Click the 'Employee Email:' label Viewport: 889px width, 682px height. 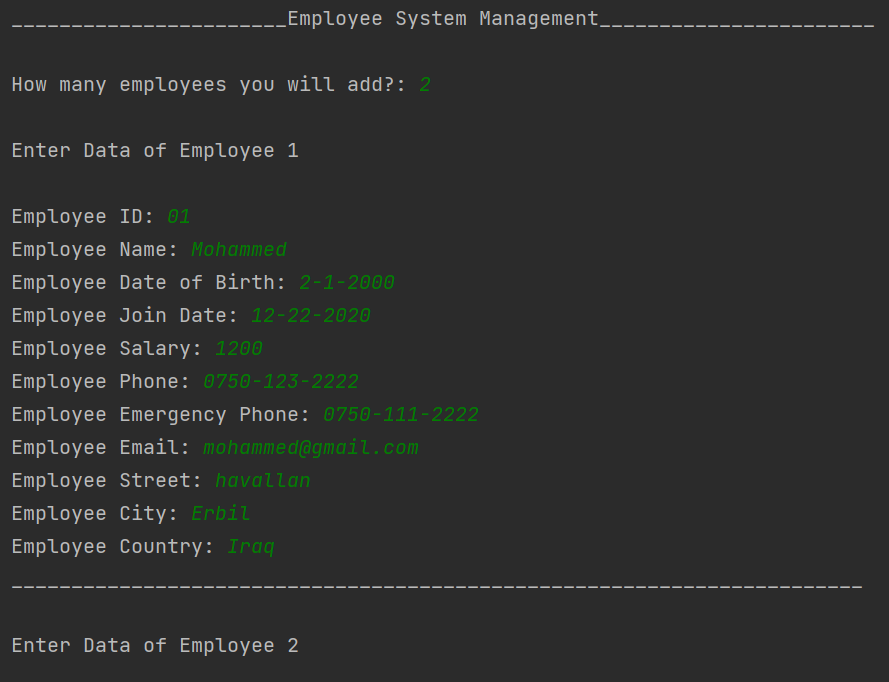100,447
